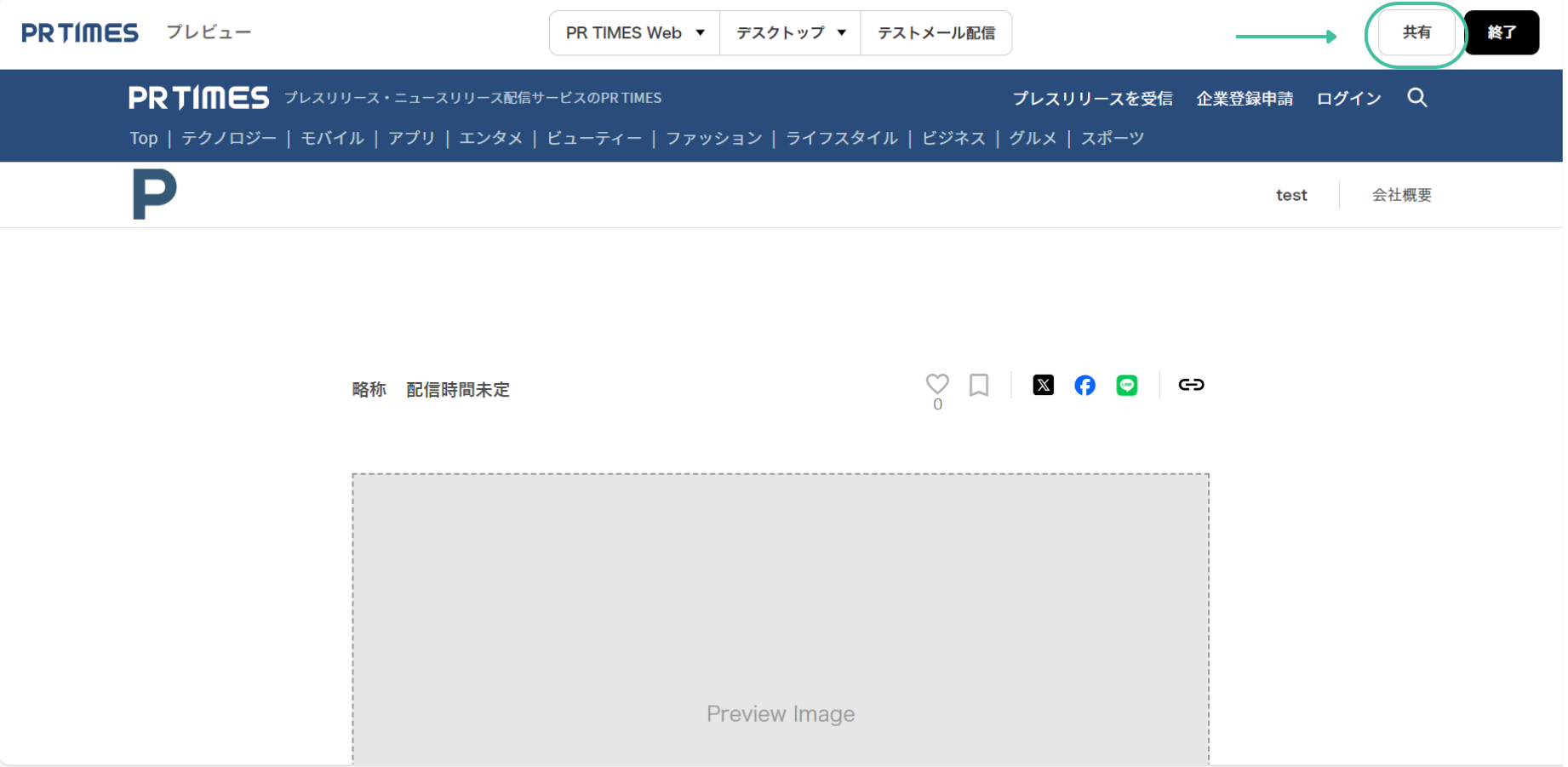Click the 共有 share button
1568x767 pixels.
pos(1416,33)
